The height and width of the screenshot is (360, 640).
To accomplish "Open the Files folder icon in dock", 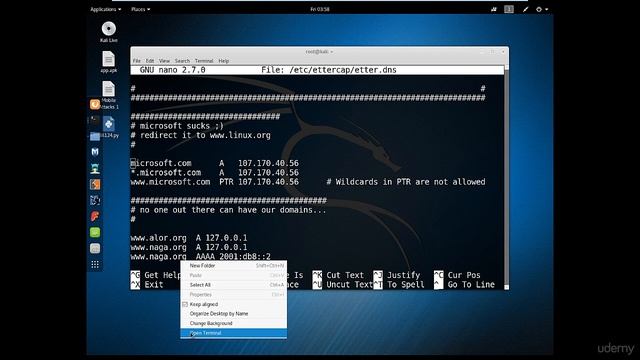I will [95, 136].
